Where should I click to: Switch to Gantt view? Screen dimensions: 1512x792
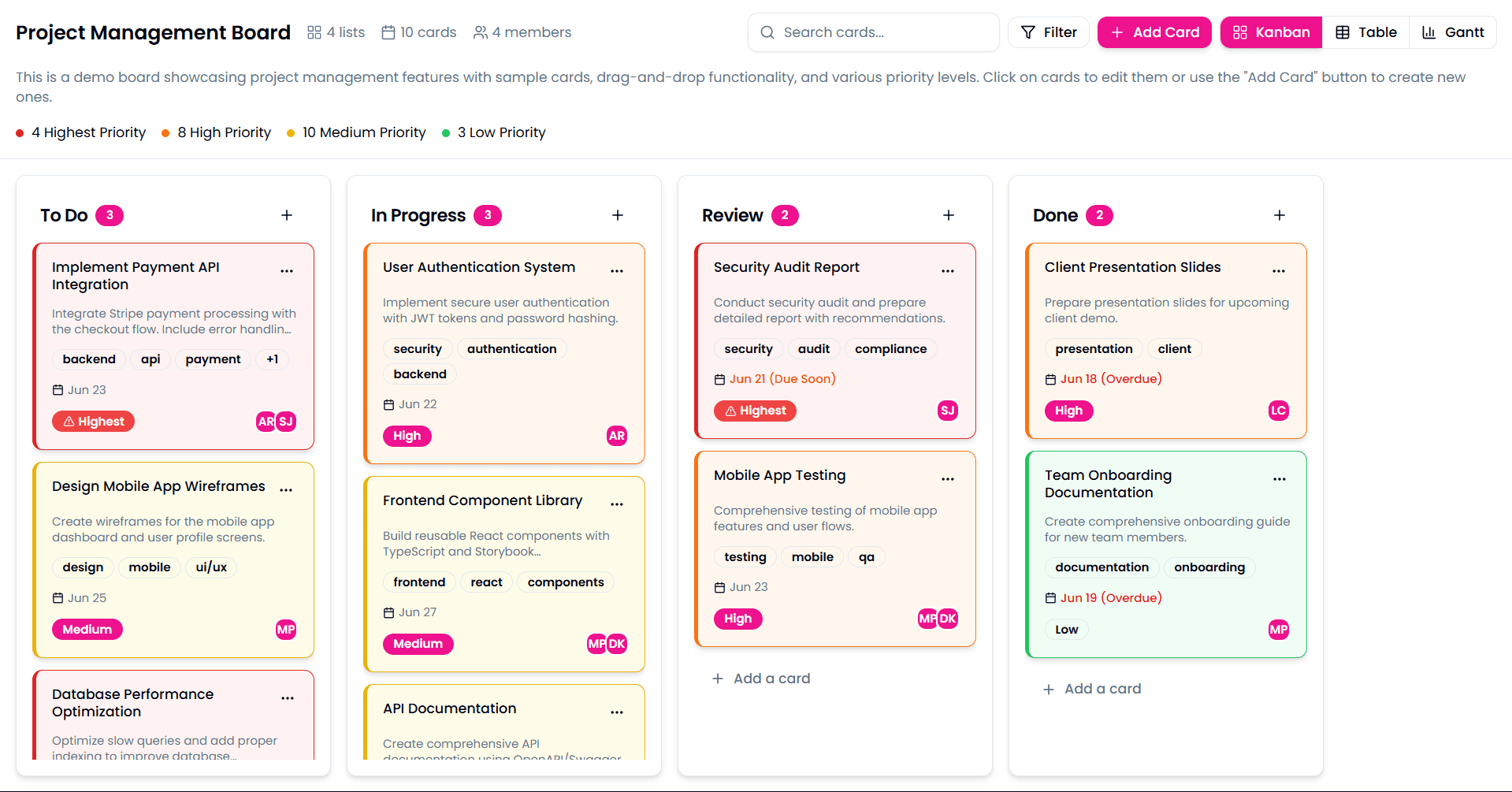coord(1453,32)
